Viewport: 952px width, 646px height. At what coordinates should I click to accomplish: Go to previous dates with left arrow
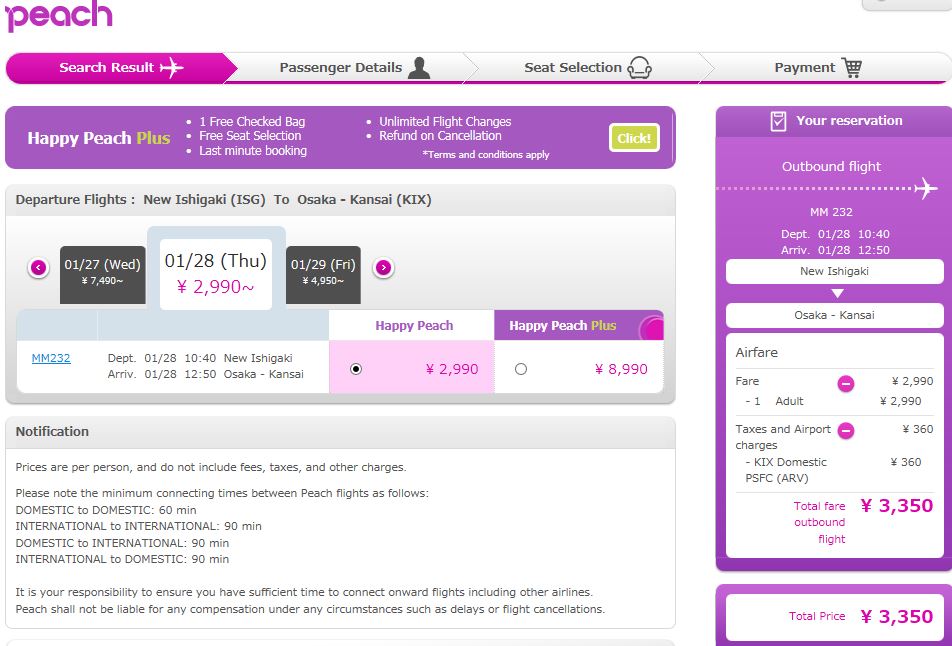coord(38,267)
